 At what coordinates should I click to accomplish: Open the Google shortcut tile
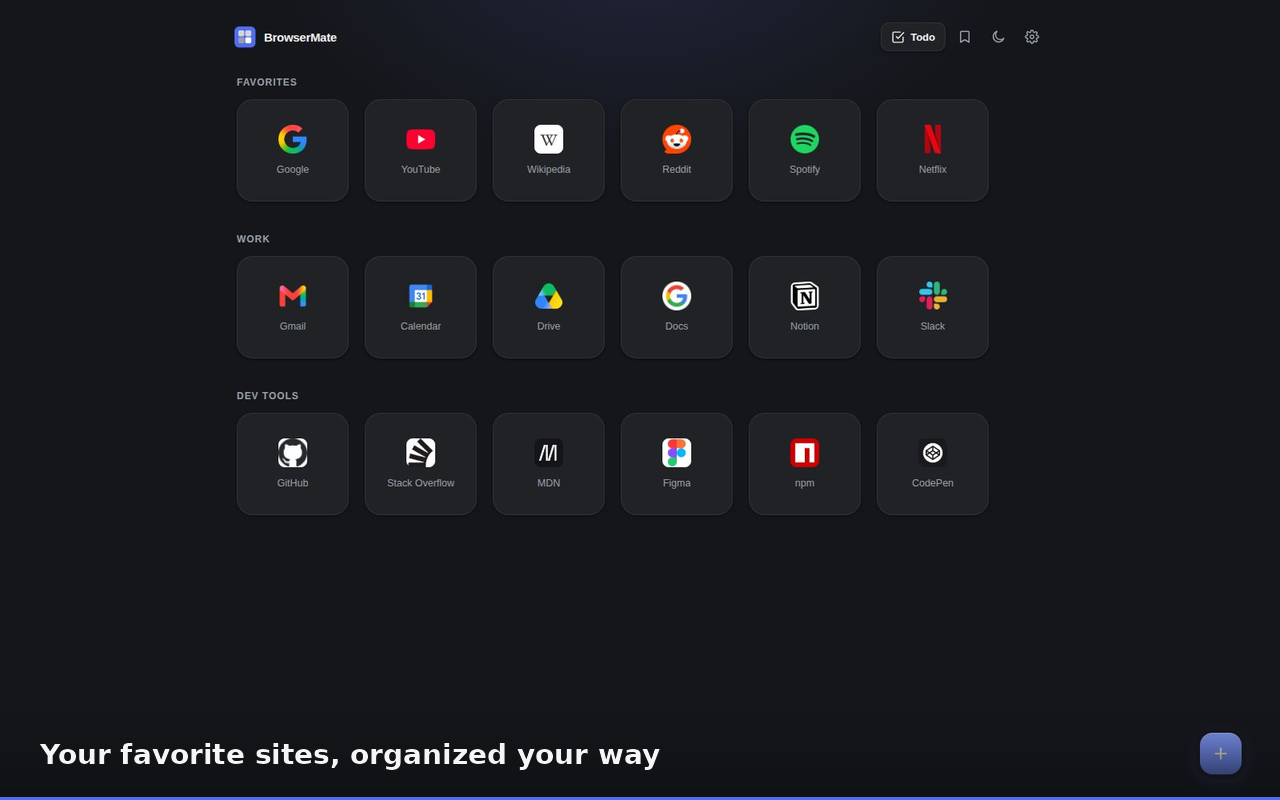pos(292,150)
